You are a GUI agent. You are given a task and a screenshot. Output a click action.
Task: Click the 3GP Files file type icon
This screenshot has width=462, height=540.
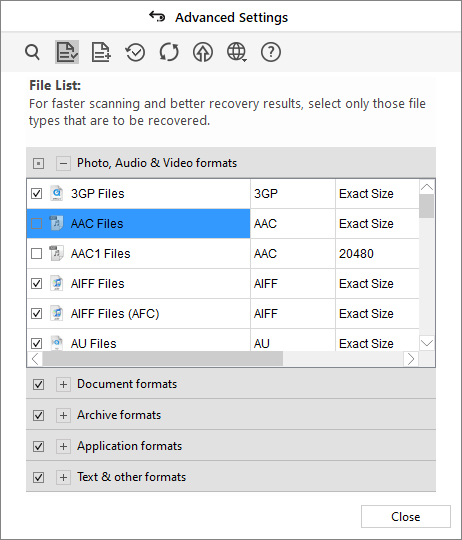[57, 194]
